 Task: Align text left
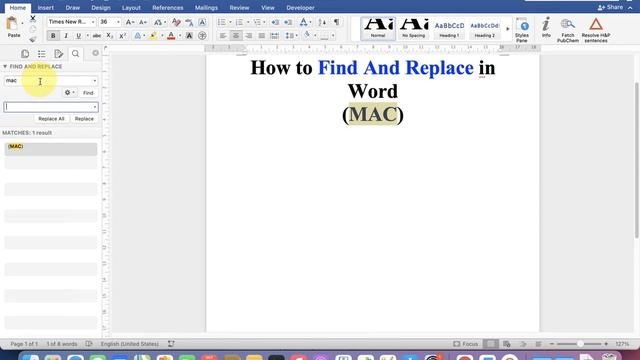pos(223,36)
